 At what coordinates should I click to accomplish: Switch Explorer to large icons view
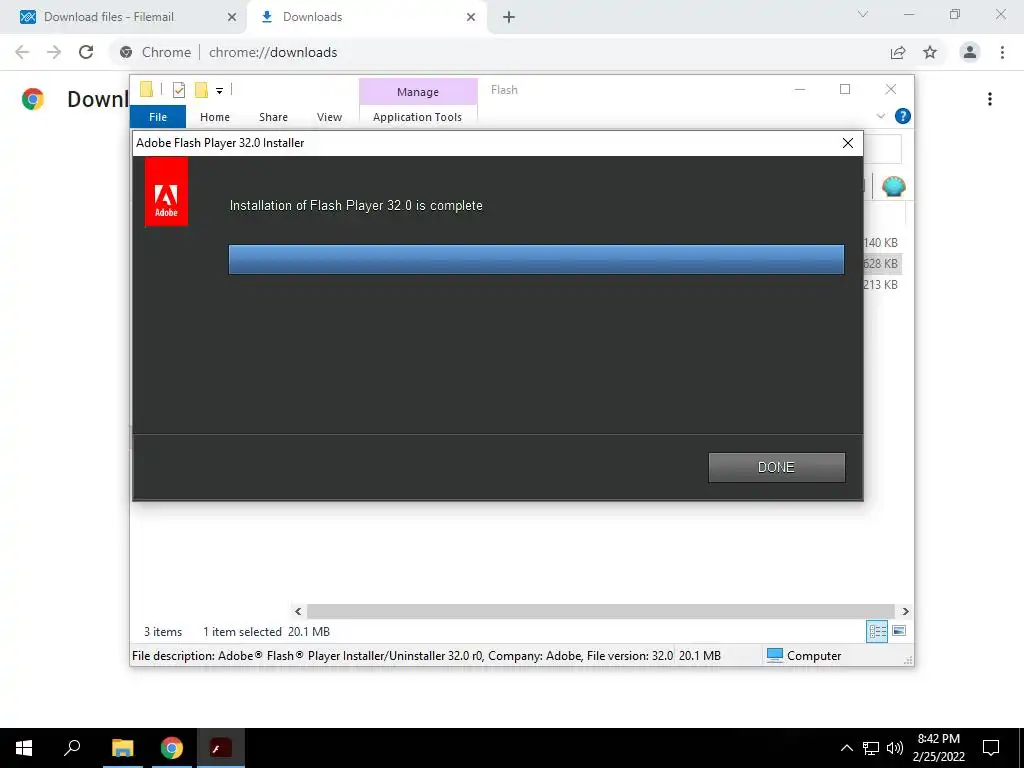(899, 631)
